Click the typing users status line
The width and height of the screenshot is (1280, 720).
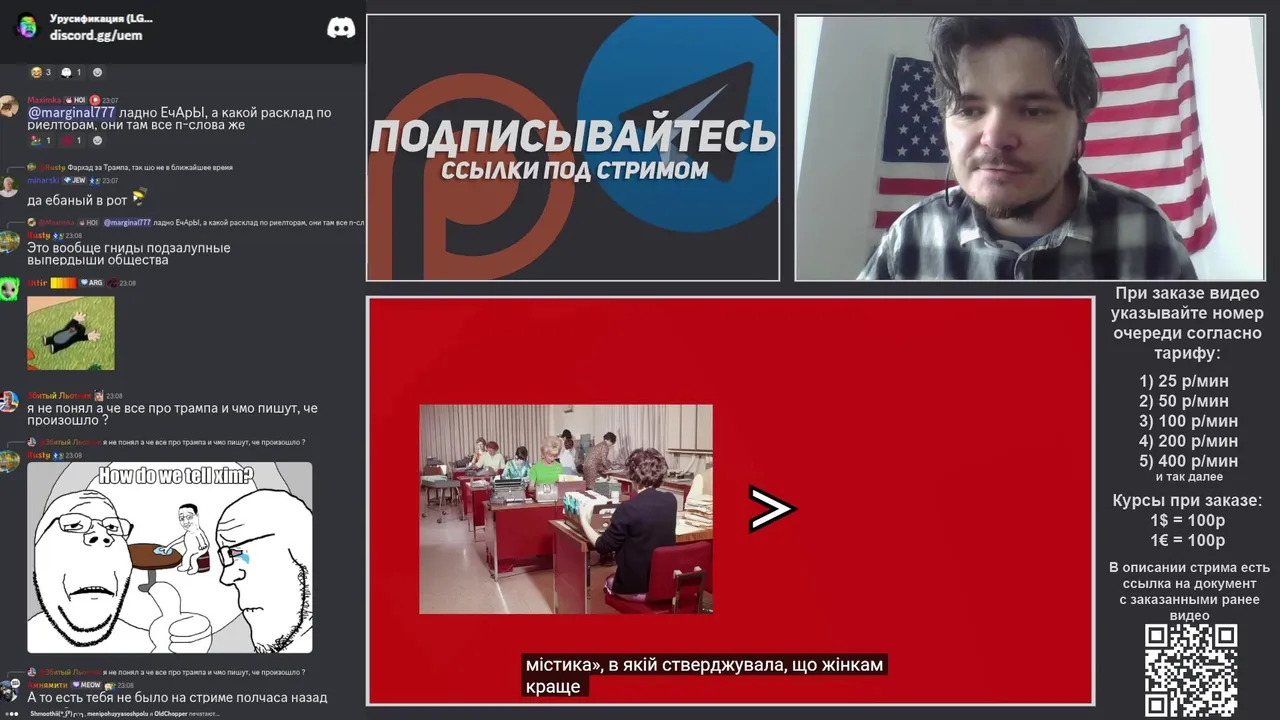click(x=124, y=713)
